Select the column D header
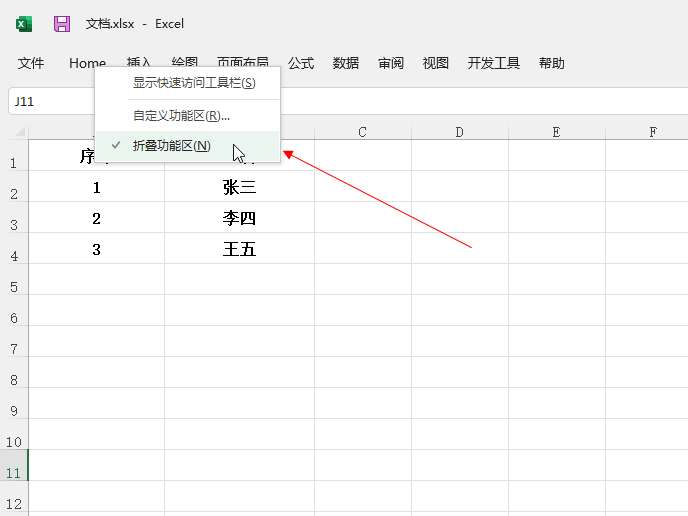This screenshot has width=688, height=516. [459, 132]
